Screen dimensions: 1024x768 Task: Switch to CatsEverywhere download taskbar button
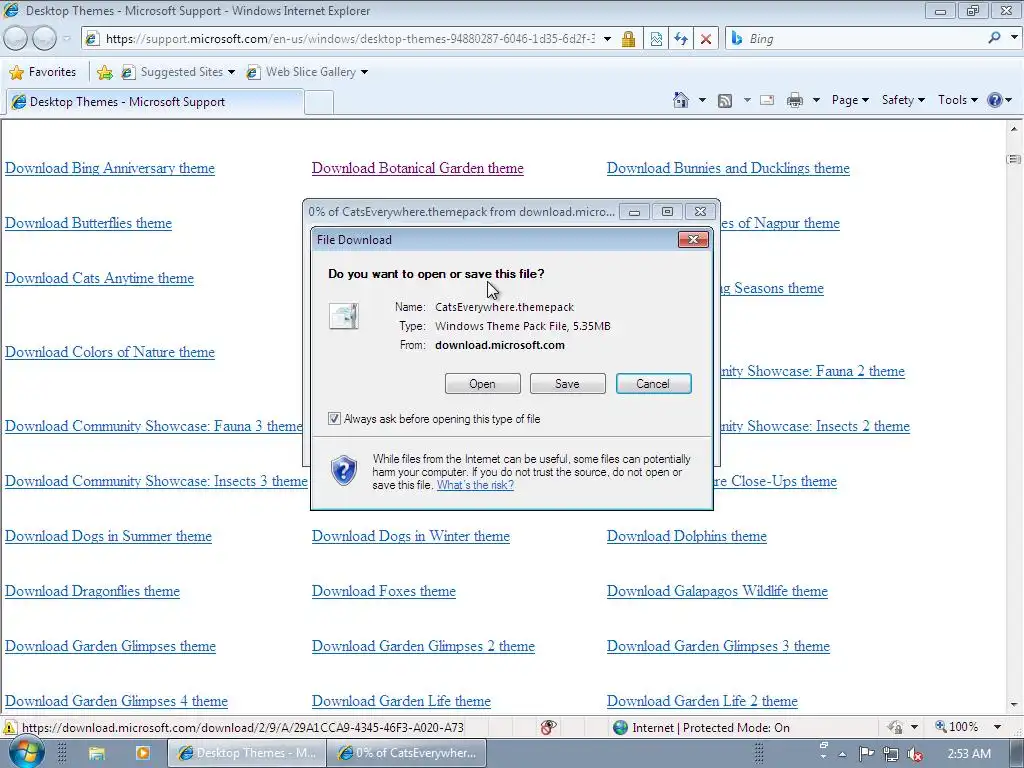click(x=406, y=753)
